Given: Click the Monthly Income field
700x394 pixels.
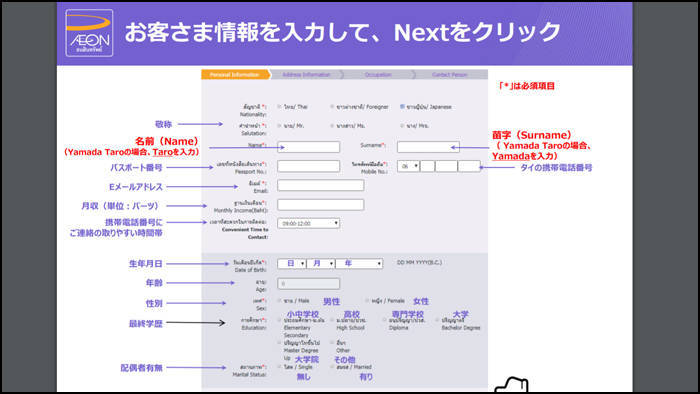Looking at the screenshot, I should [321, 205].
